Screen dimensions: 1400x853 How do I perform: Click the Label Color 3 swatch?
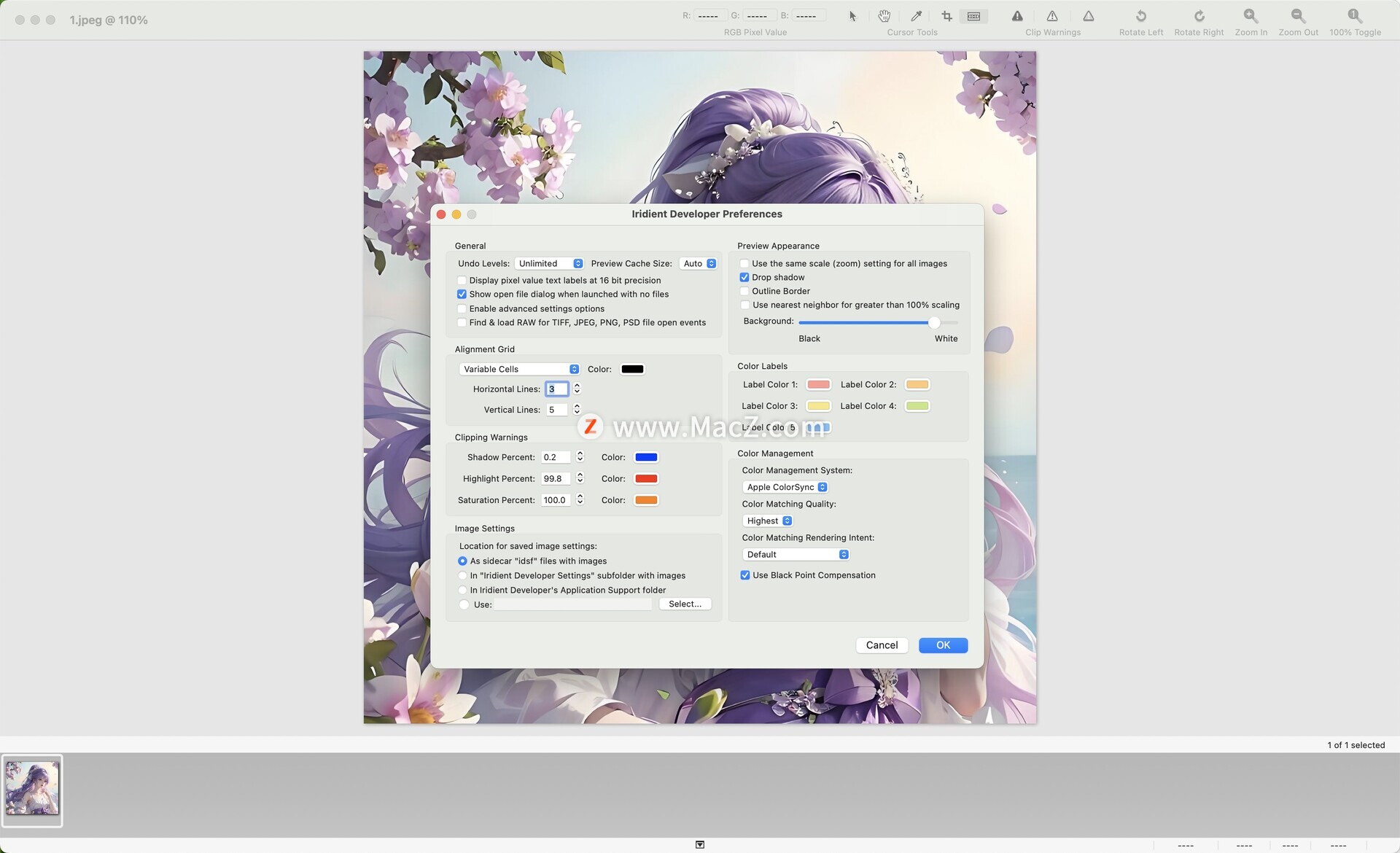(818, 406)
